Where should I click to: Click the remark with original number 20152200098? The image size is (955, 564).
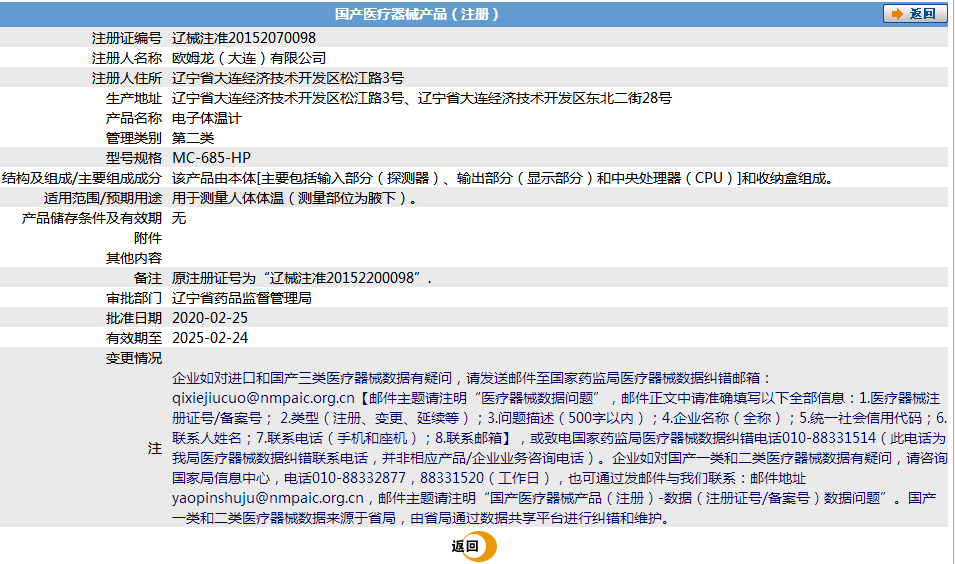coord(301,278)
